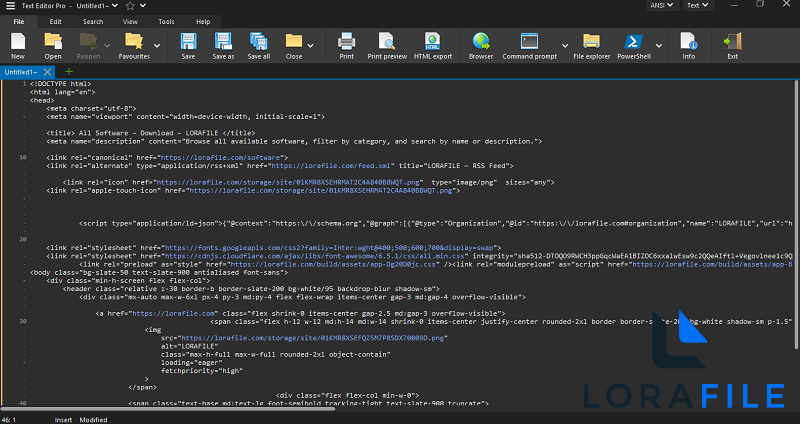Click the <meta charset="utf-8"> line
Image resolution: width=800 pixels, height=424 pixels.
91,109
